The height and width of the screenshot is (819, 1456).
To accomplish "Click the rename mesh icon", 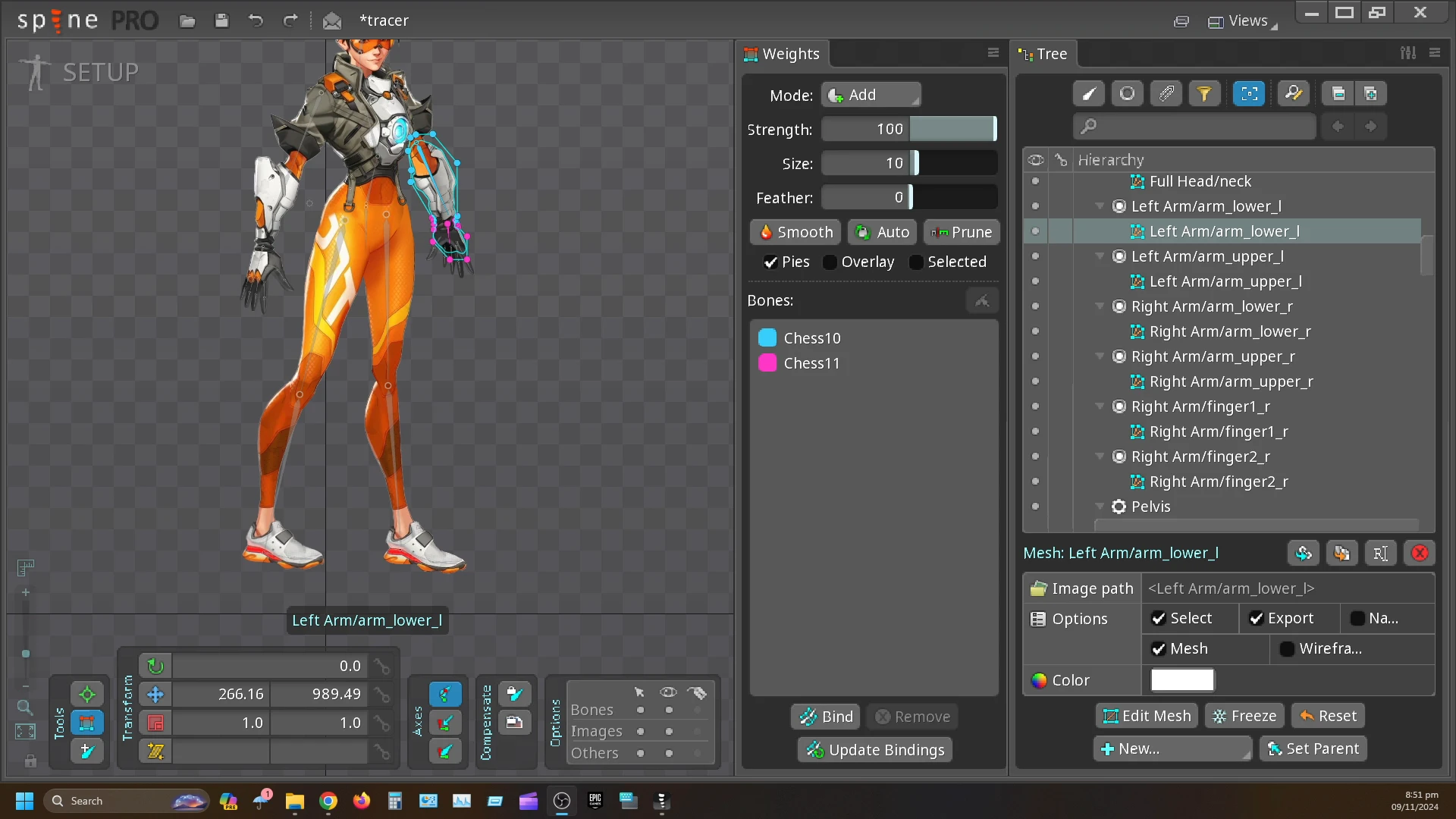I will click(x=1380, y=554).
